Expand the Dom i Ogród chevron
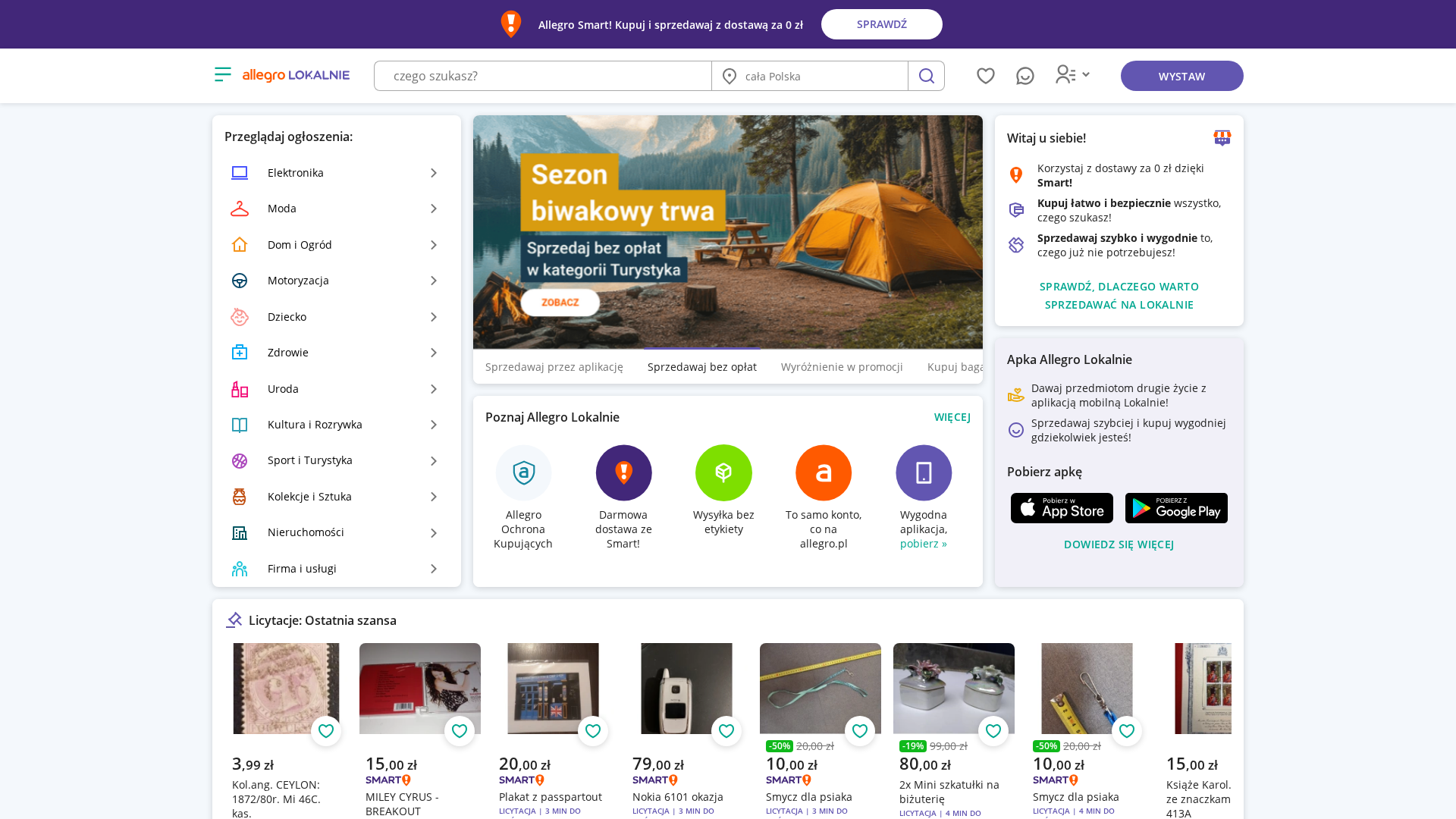This screenshot has width=1456, height=819. [434, 245]
